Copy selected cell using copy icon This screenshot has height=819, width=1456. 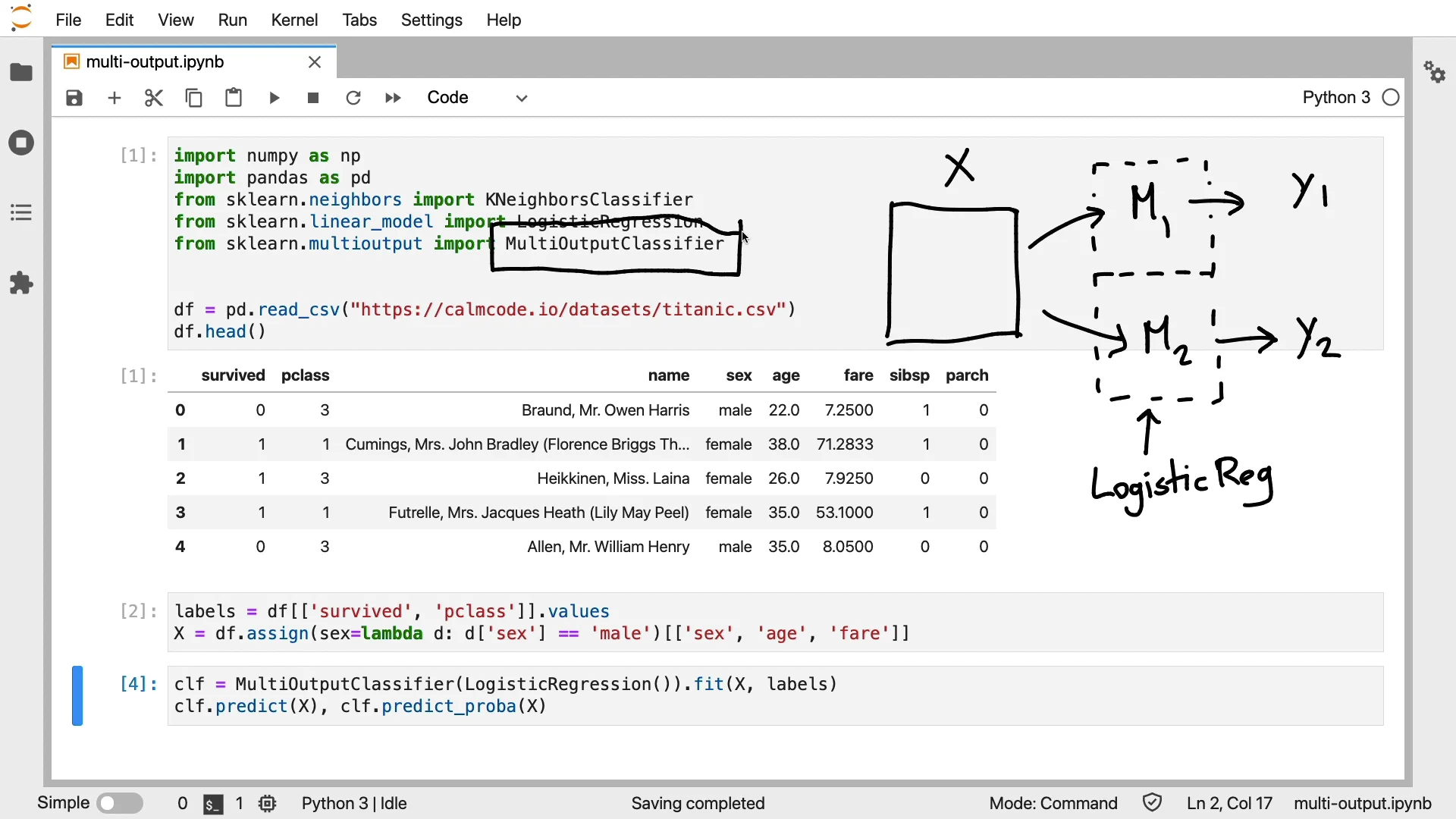click(x=194, y=98)
